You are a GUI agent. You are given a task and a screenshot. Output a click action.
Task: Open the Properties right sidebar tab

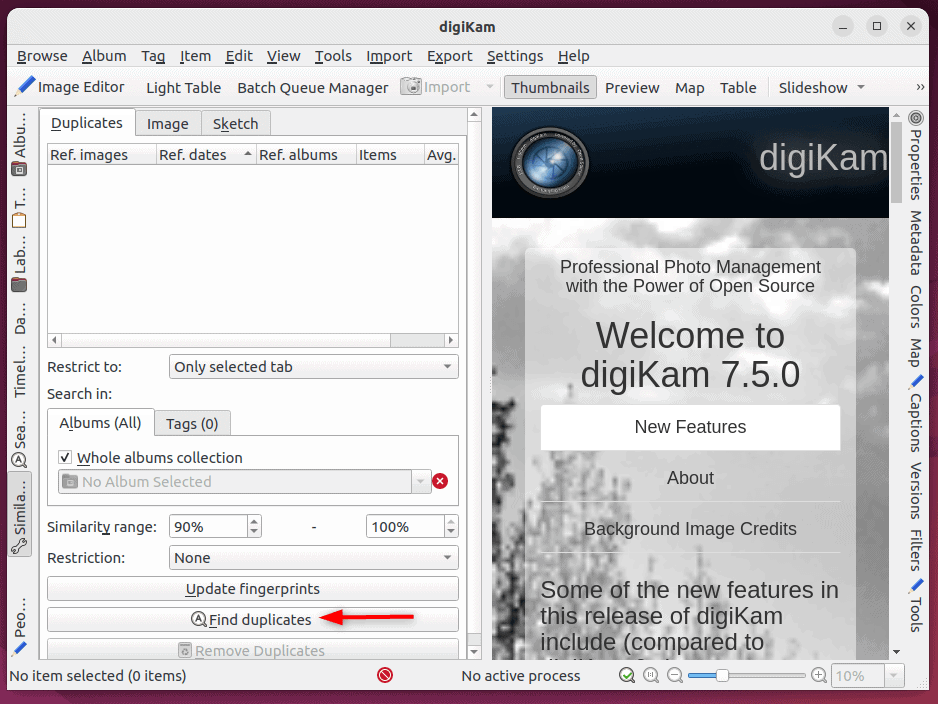pyautogui.click(x=915, y=156)
